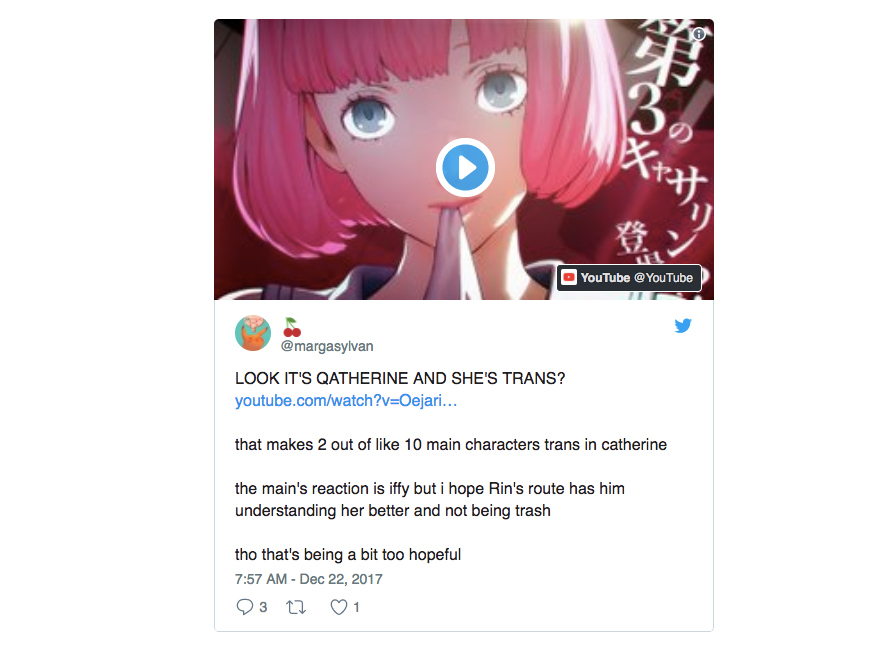Open the info icon on video corner

(x=699, y=34)
